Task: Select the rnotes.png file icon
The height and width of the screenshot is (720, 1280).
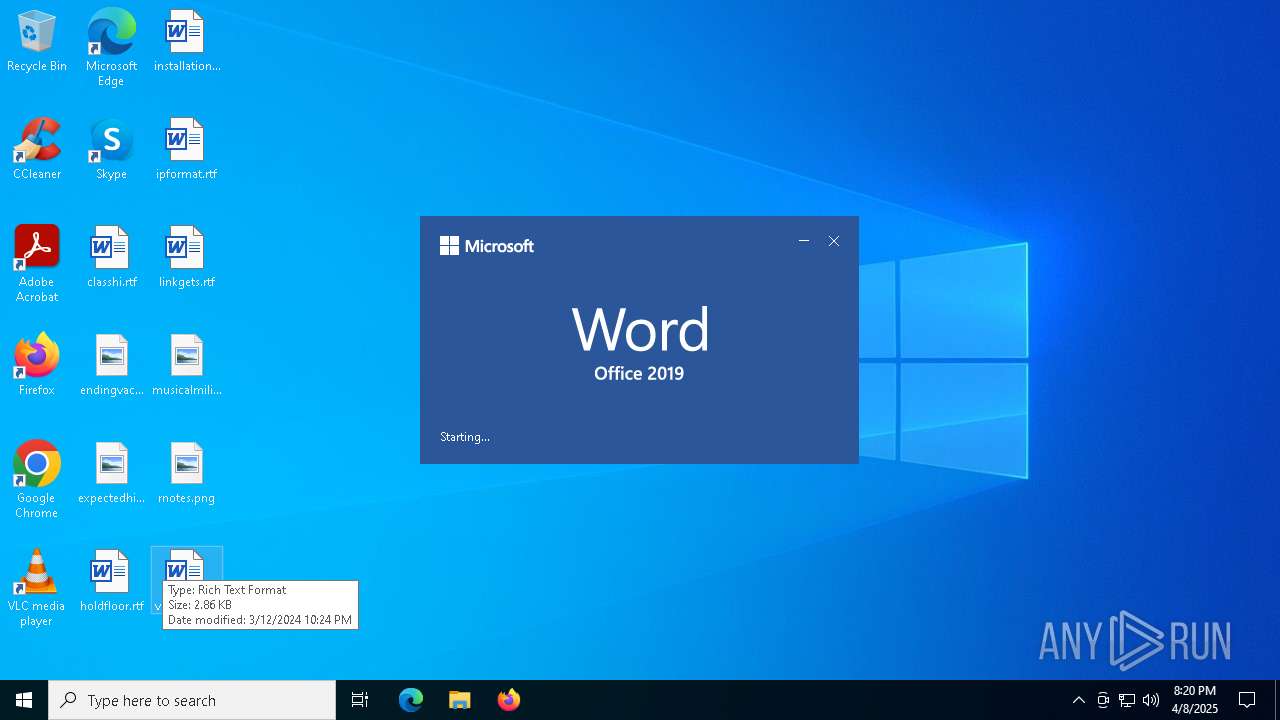Action: pyautogui.click(x=186, y=474)
